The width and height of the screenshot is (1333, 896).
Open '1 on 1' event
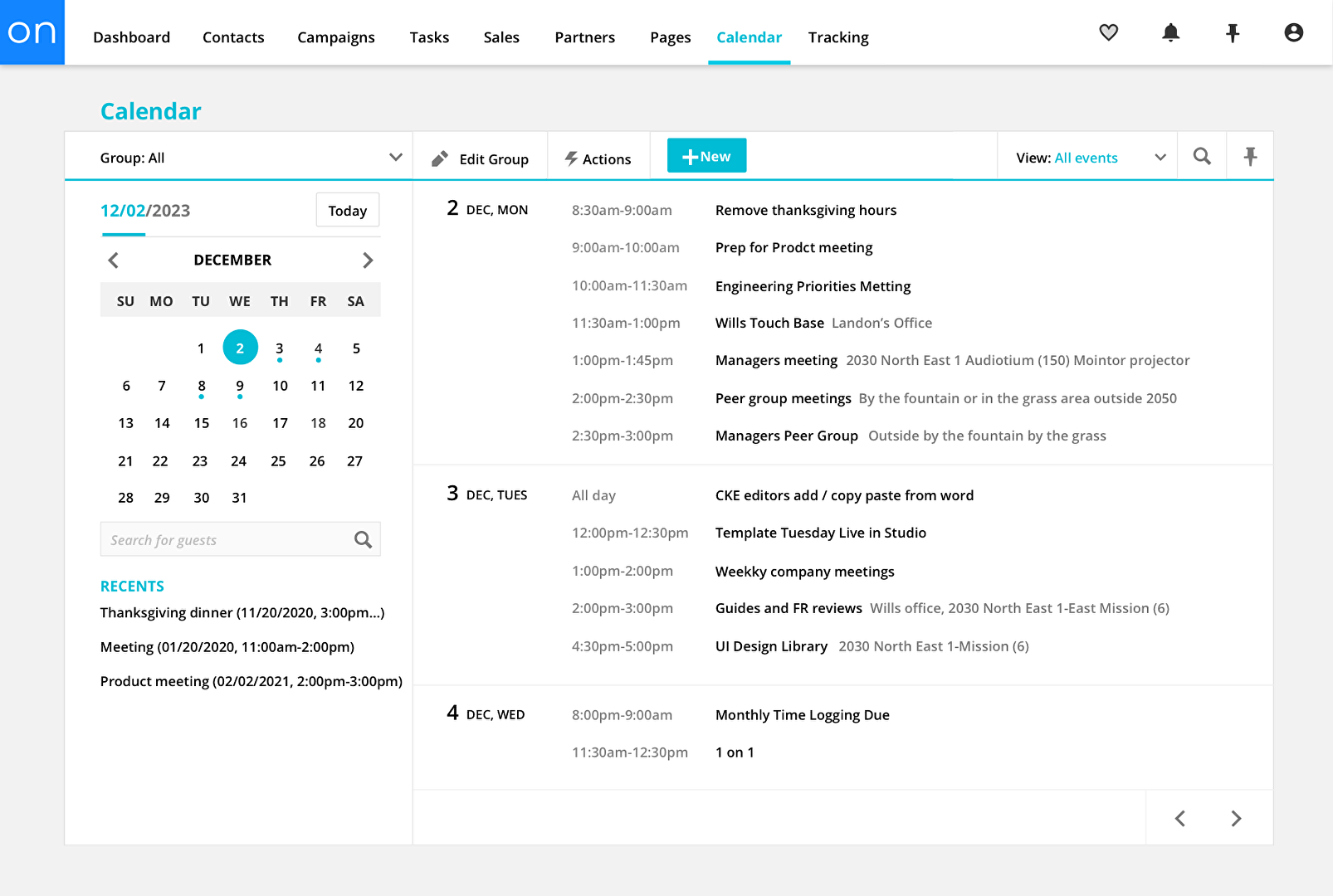[x=735, y=752]
